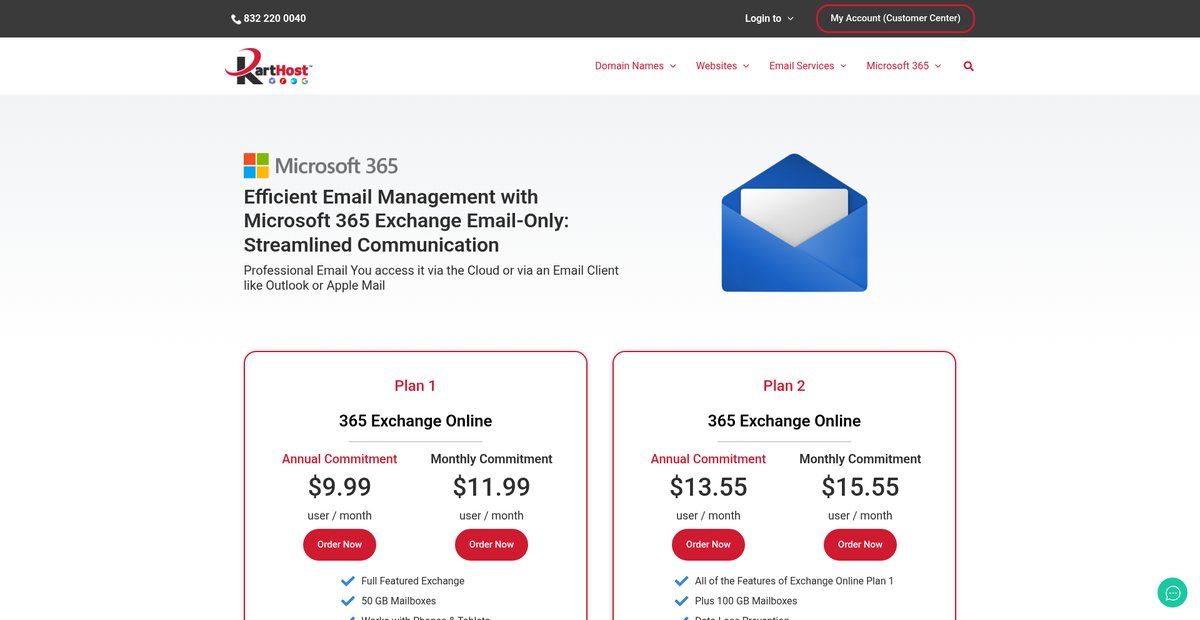The width and height of the screenshot is (1200, 620).
Task: Expand the Email Services menu
Action: (807, 66)
